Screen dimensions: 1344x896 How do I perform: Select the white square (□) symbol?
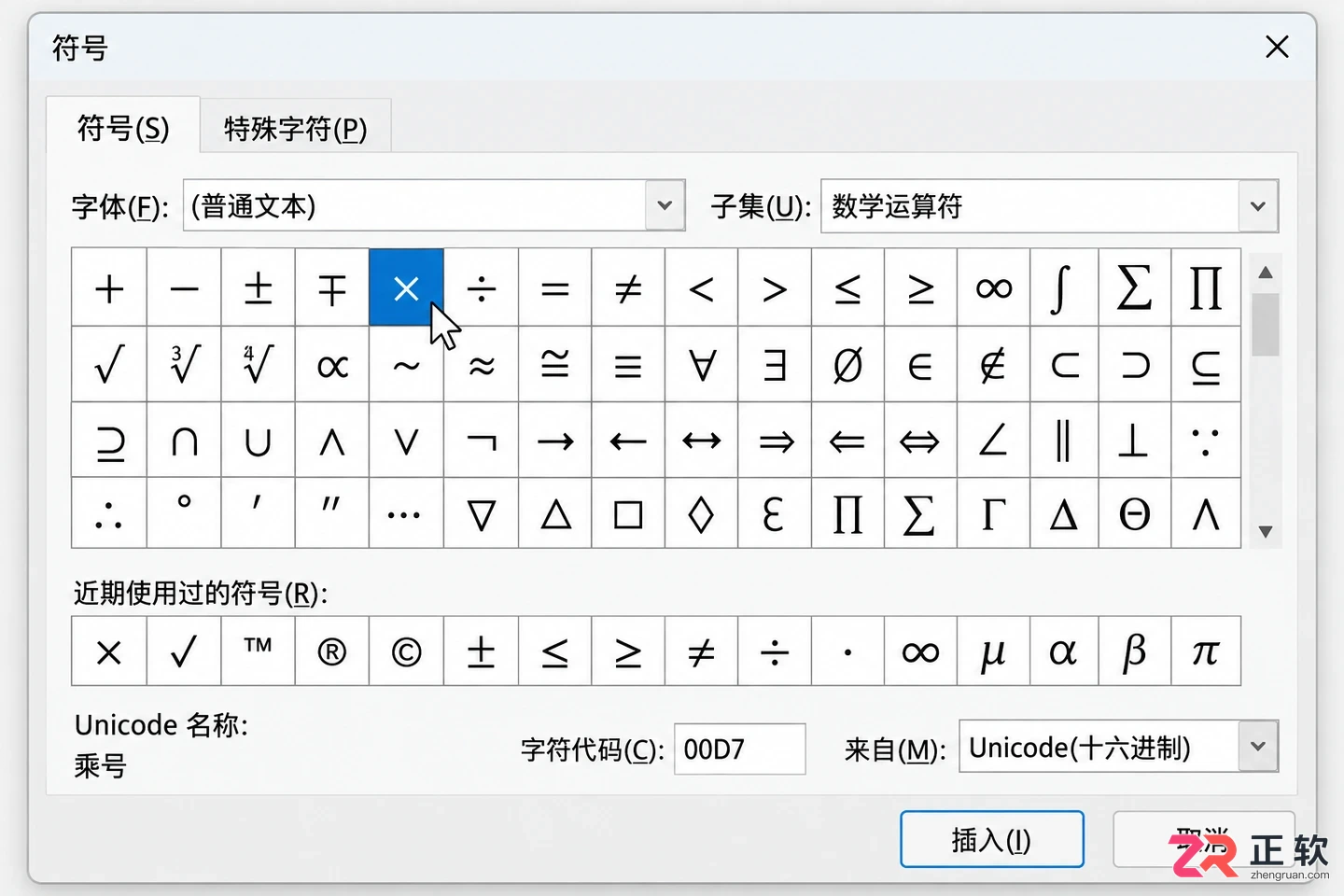[x=628, y=513]
